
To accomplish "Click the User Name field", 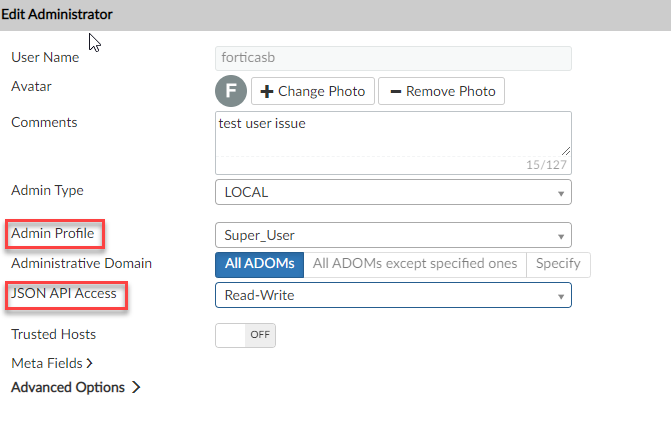I will click(x=393, y=58).
